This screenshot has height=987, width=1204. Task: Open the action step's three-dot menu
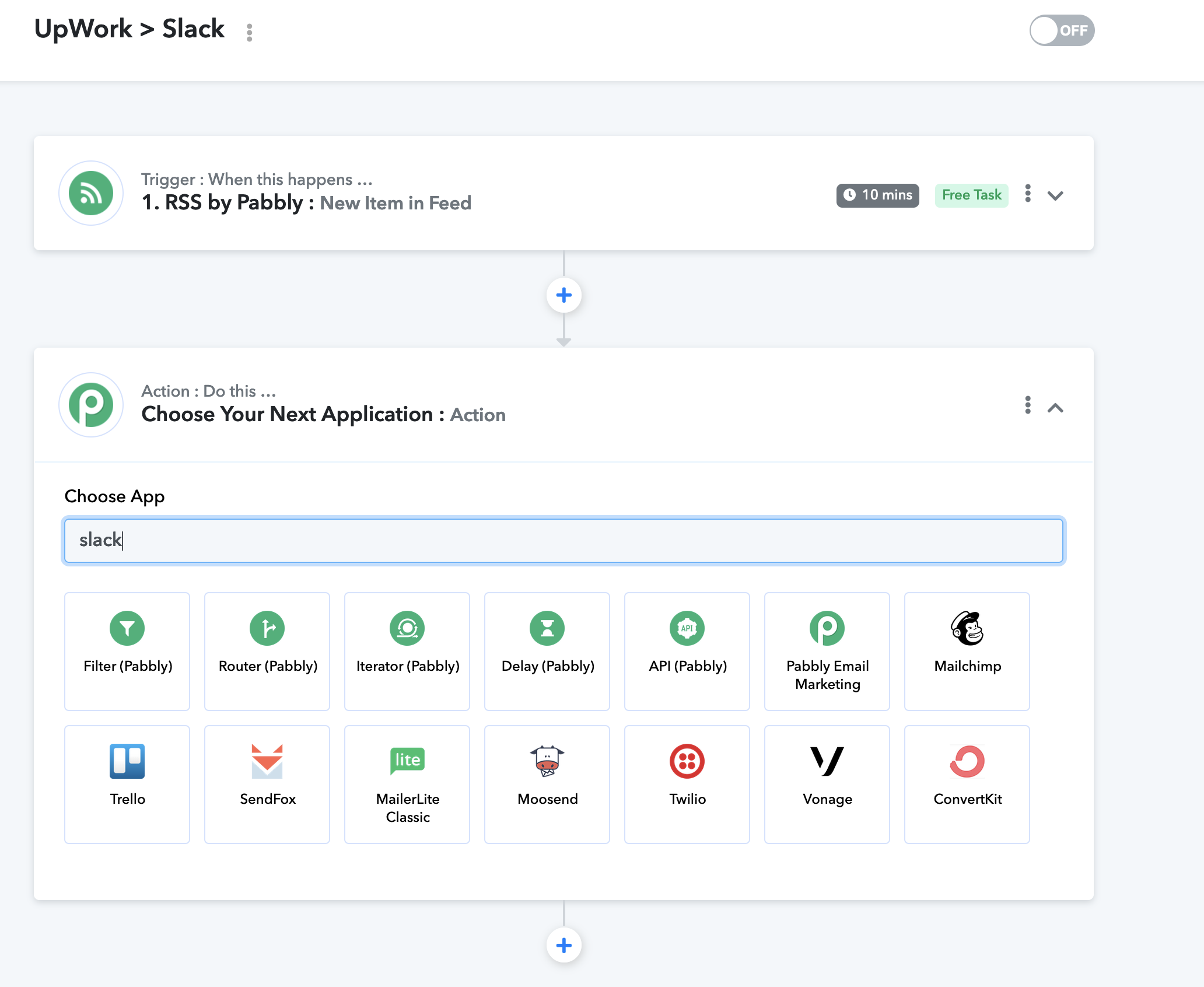click(1028, 405)
